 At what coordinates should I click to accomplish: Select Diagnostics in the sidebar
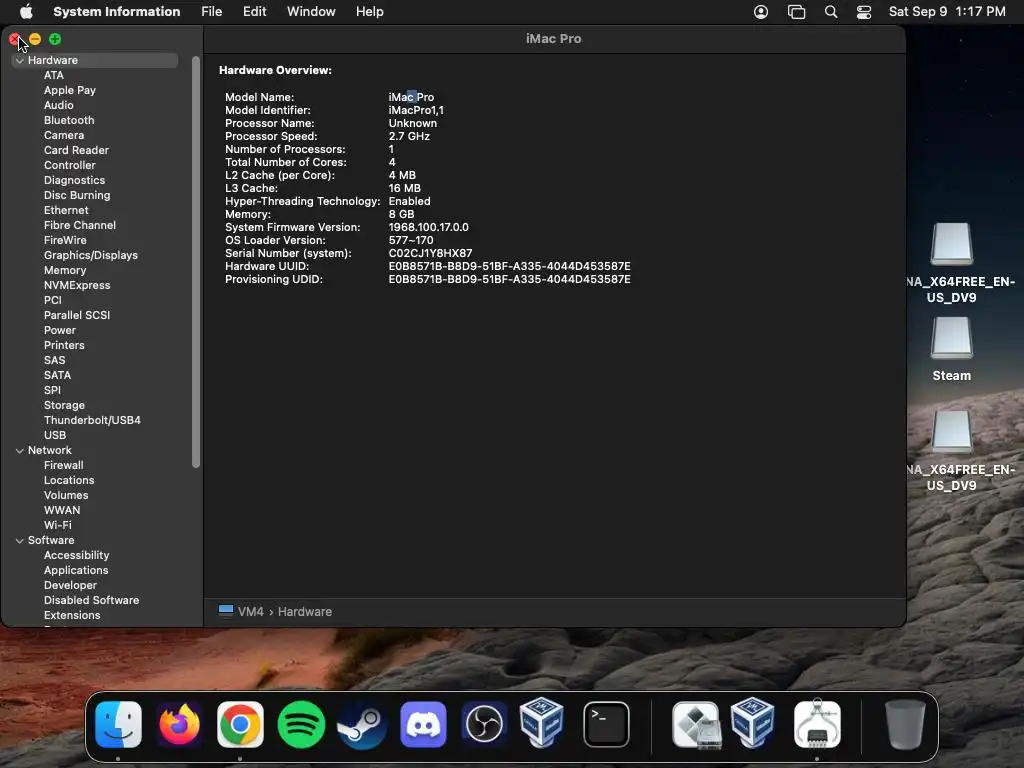click(x=74, y=180)
